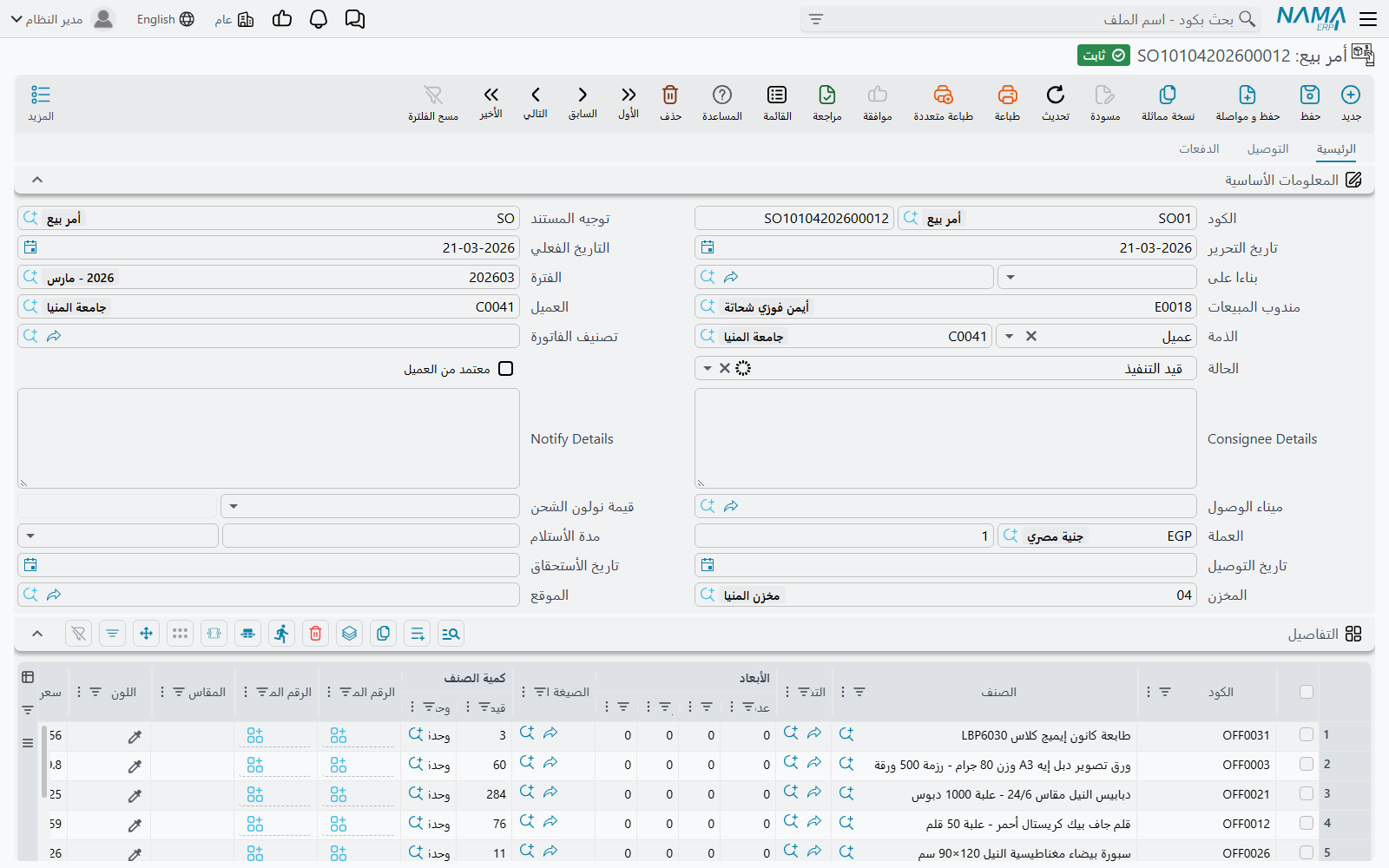
Task: Click the مراجعة (Review) icon
Action: [x=827, y=95]
